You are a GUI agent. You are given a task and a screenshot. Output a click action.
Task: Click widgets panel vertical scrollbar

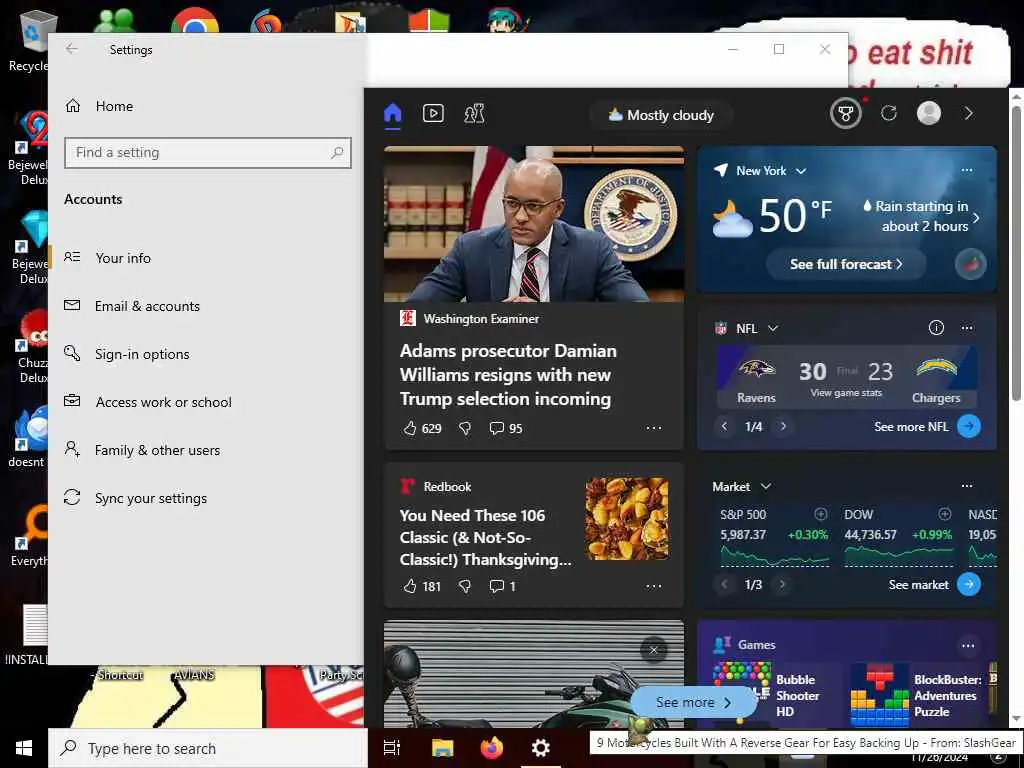pyautogui.click(x=1016, y=252)
